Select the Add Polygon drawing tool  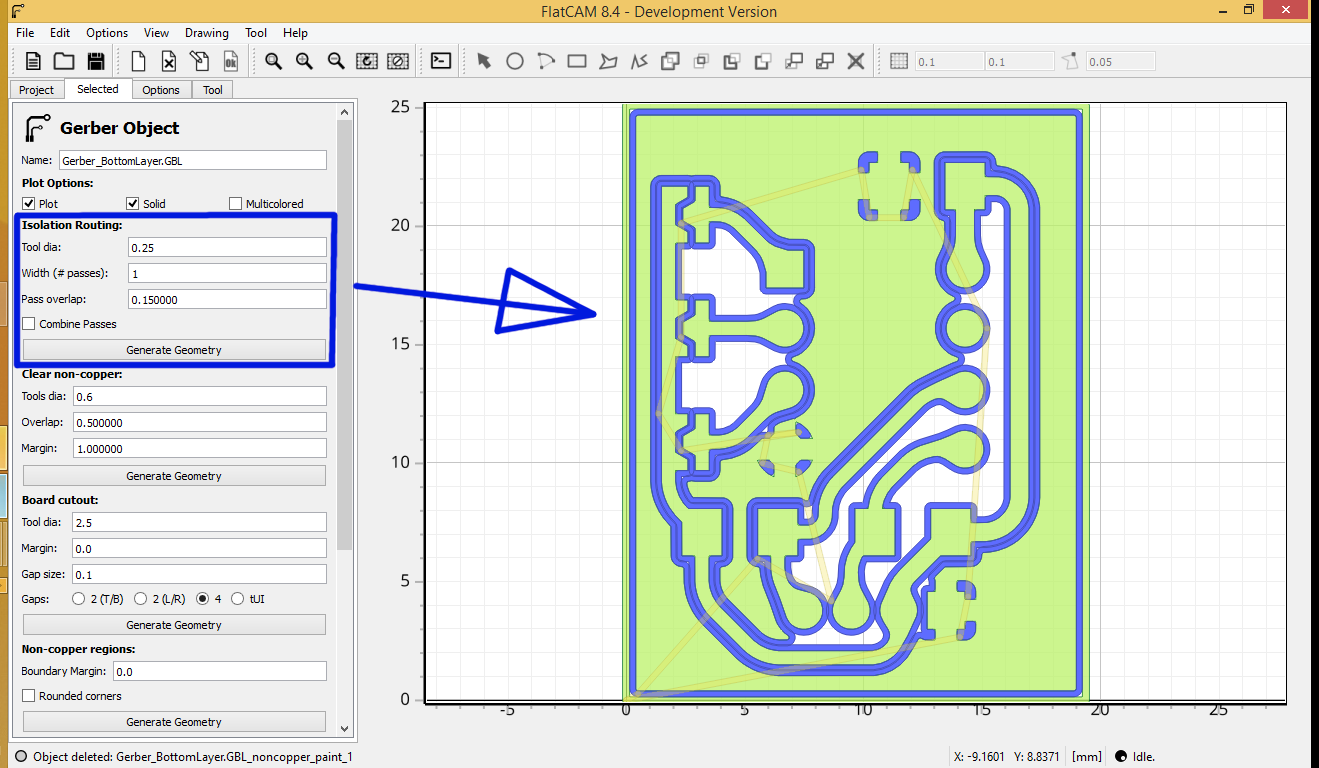(608, 61)
